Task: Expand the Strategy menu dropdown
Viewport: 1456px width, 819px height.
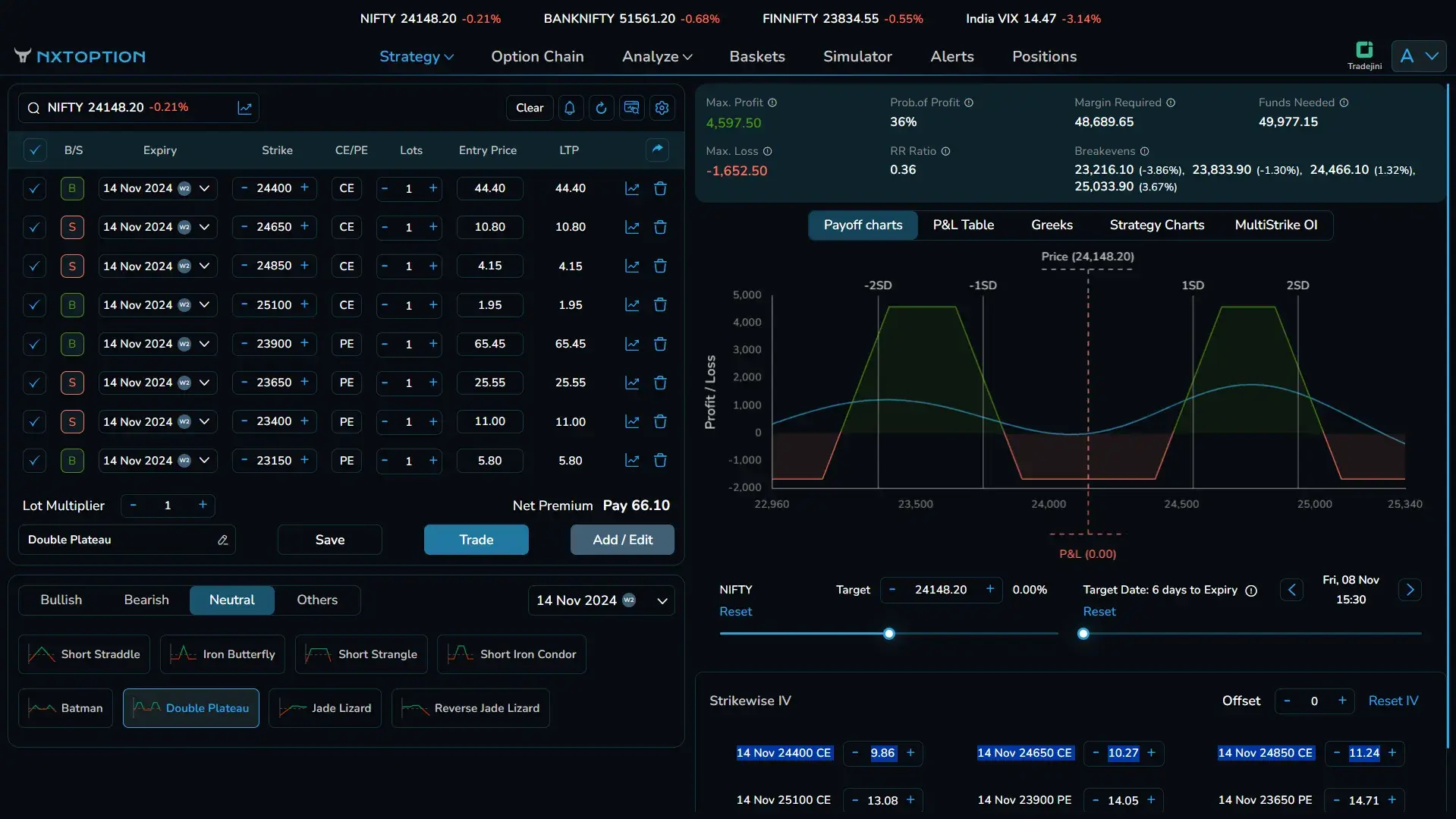Action: click(x=416, y=56)
